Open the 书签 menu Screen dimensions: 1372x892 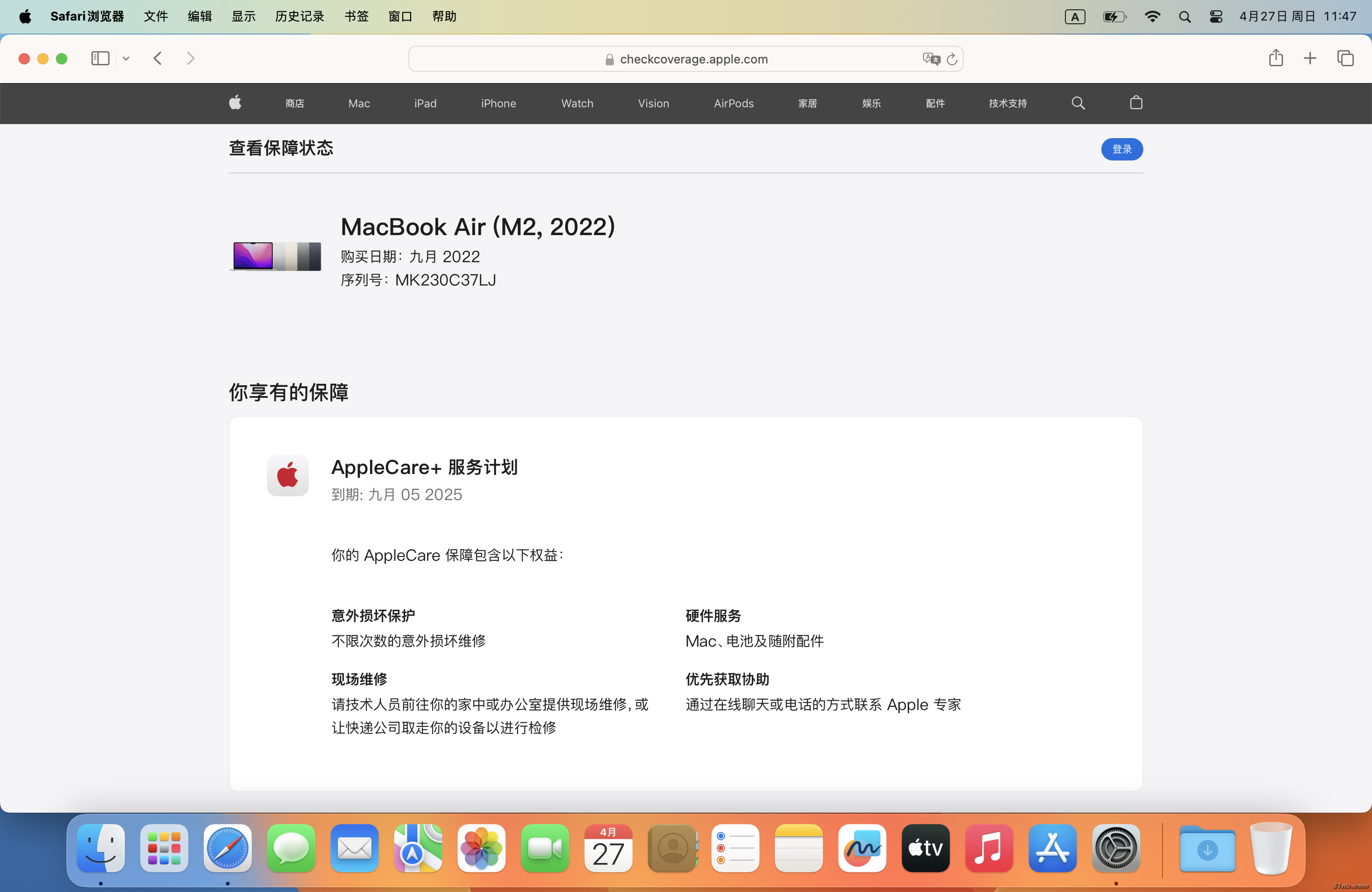356,17
